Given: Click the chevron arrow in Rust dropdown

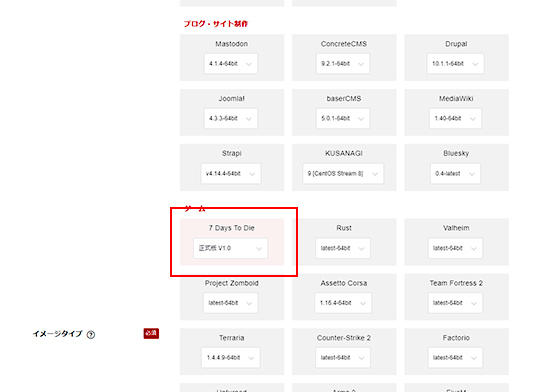Looking at the screenshot, I should click(x=362, y=249).
